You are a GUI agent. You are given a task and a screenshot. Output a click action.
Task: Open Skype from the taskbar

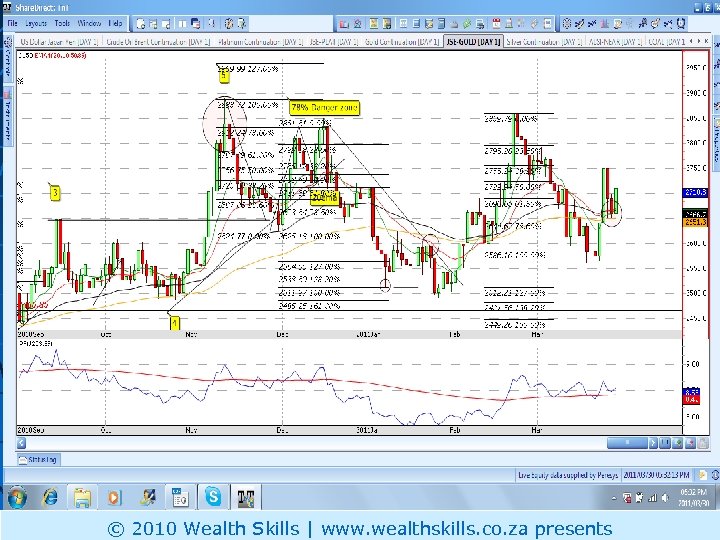point(213,497)
